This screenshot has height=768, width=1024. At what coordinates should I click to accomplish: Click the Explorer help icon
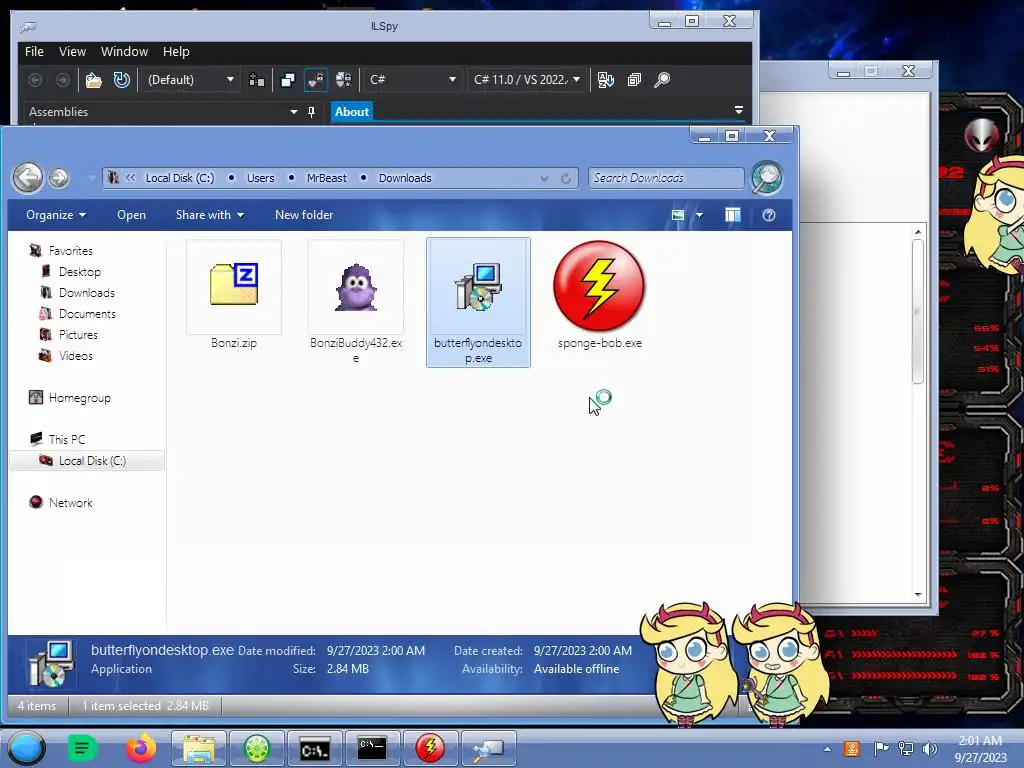[x=769, y=215]
